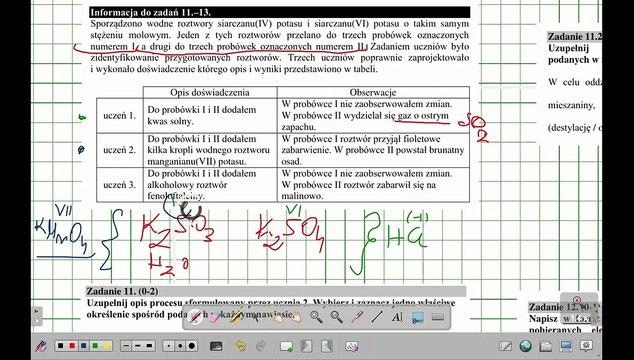634x360 pixels.
Task: Select the yellow Highlighter marker tool
Action: click(x=235, y=317)
